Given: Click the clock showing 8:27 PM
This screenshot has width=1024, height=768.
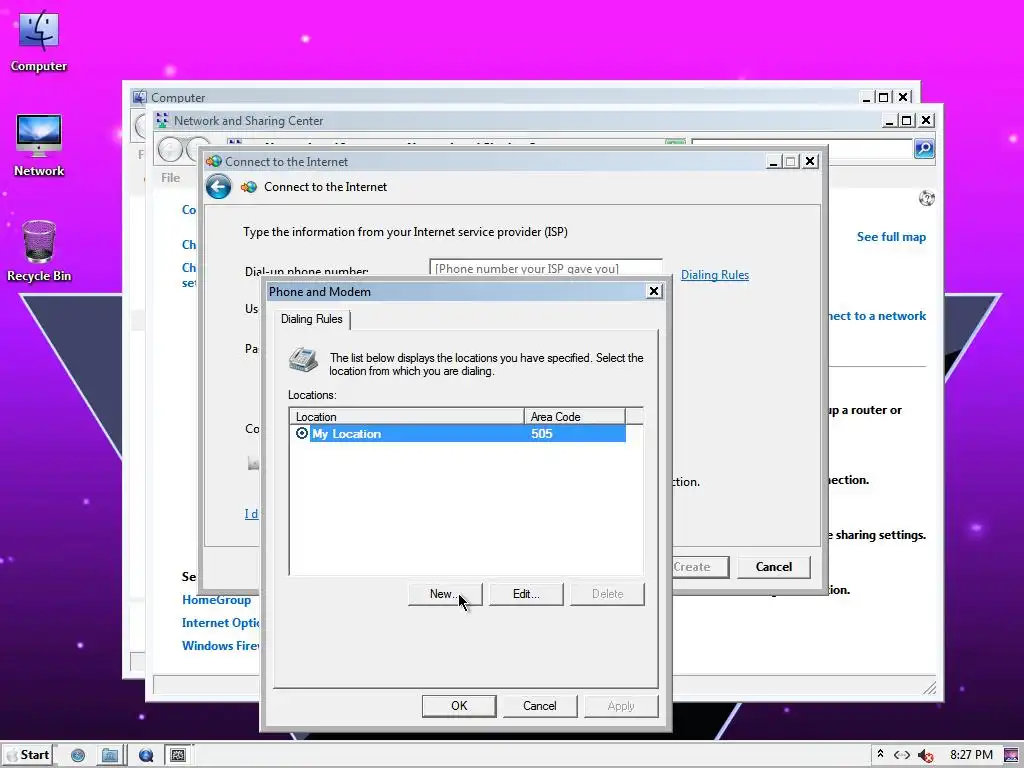Looking at the screenshot, I should point(971,755).
